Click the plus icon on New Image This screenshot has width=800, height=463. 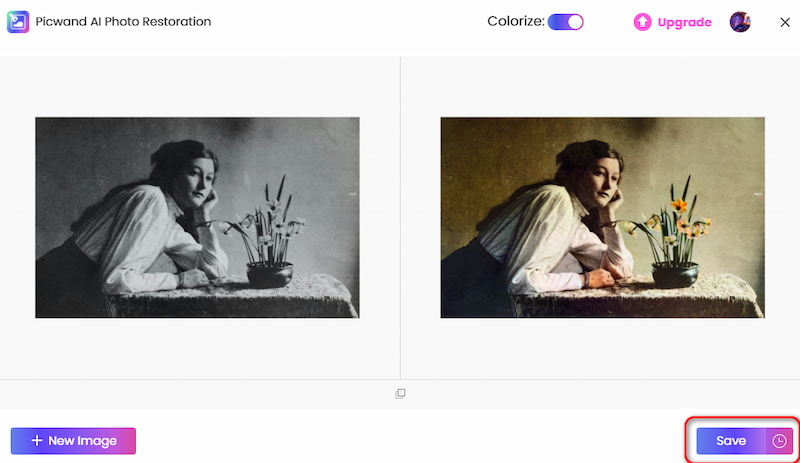tap(37, 440)
